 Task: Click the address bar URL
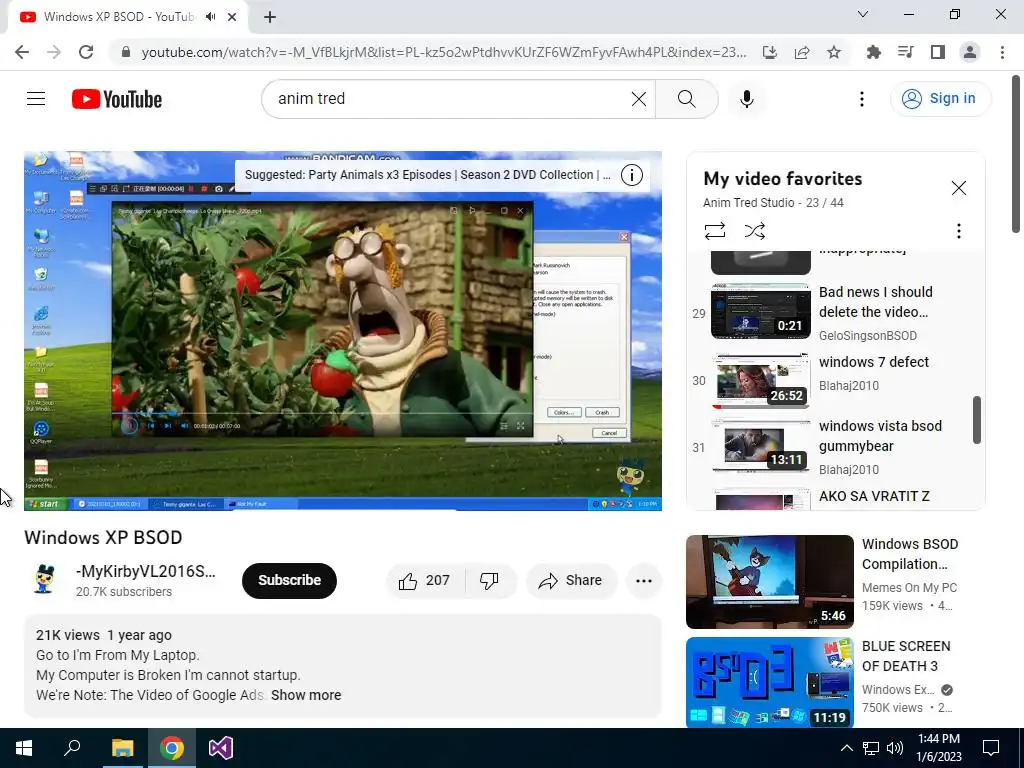444,52
